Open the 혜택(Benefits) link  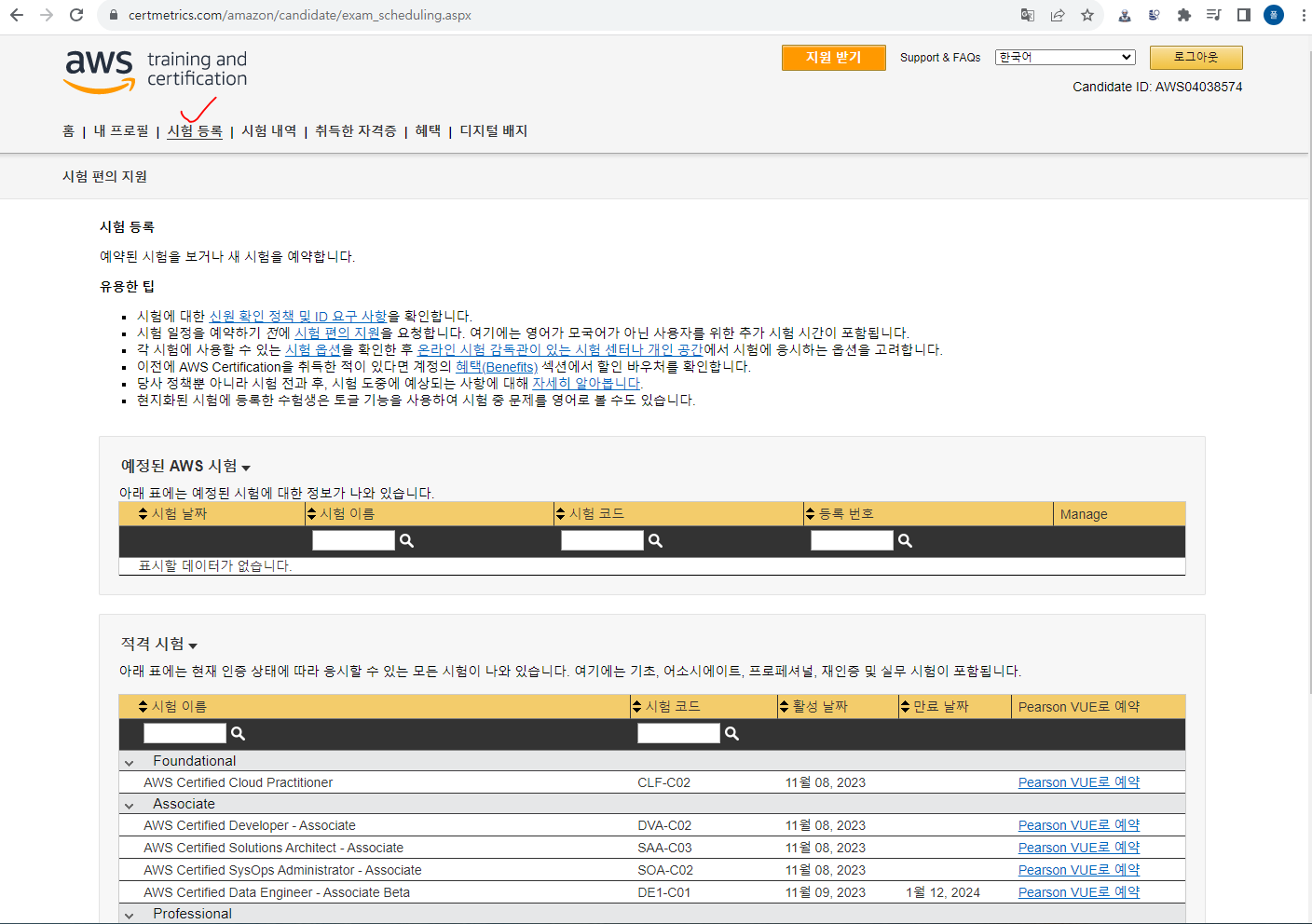click(x=497, y=367)
